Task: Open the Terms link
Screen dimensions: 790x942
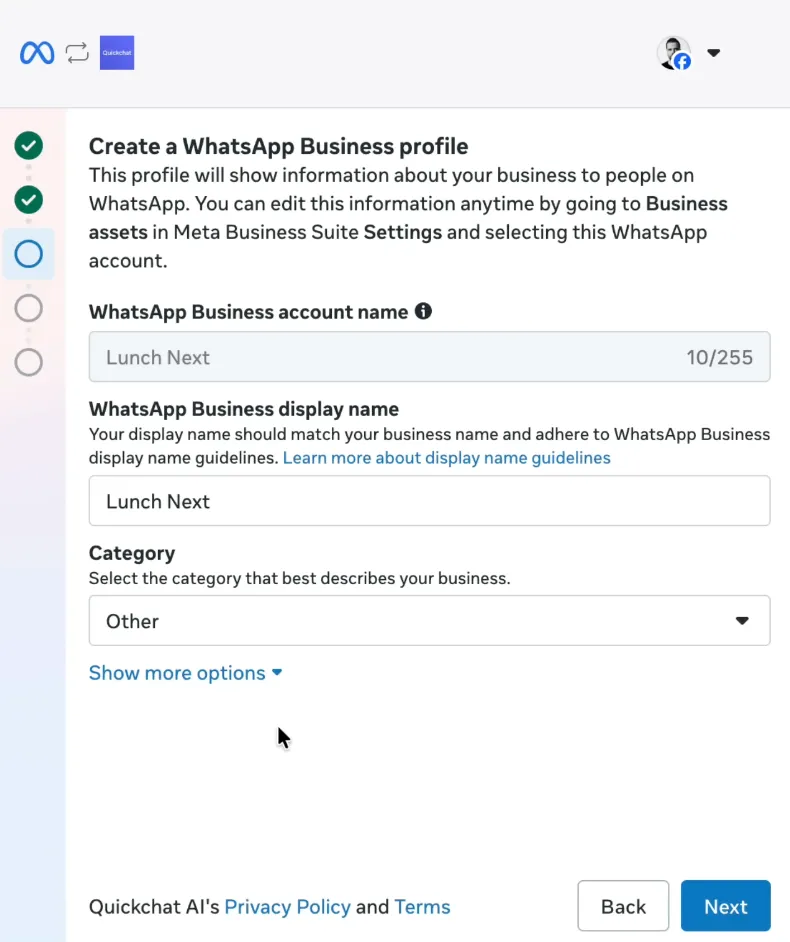Action: (x=422, y=907)
